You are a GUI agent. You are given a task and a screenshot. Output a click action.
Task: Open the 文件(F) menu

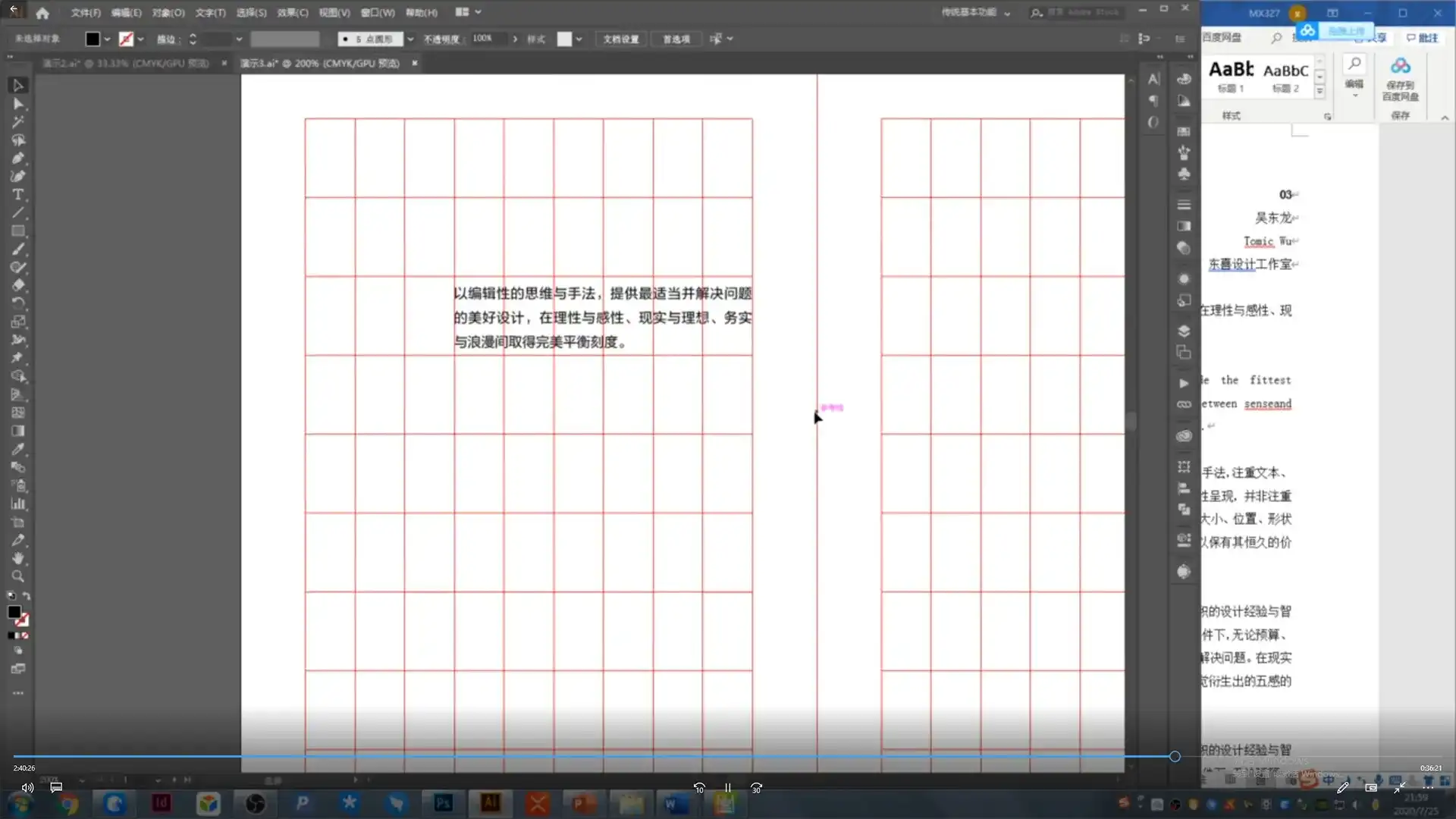pyautogui.click(x=86, y=13)
